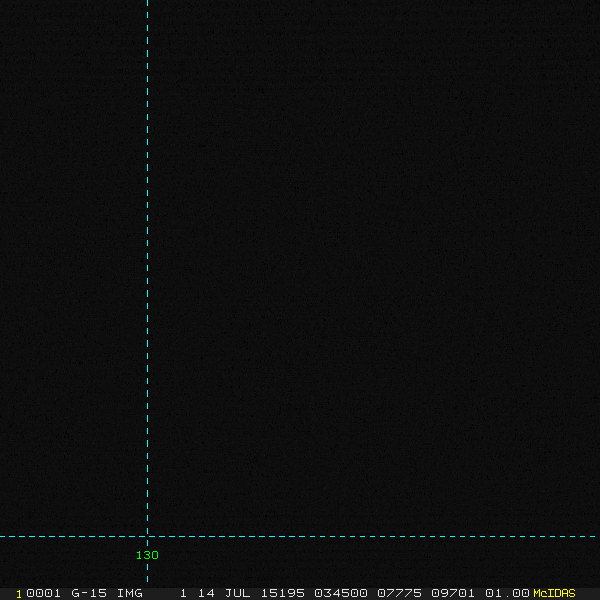Click the 07775 line value
Screen dimensions: 600x600
pyautogui.click(x=399, y=593)
